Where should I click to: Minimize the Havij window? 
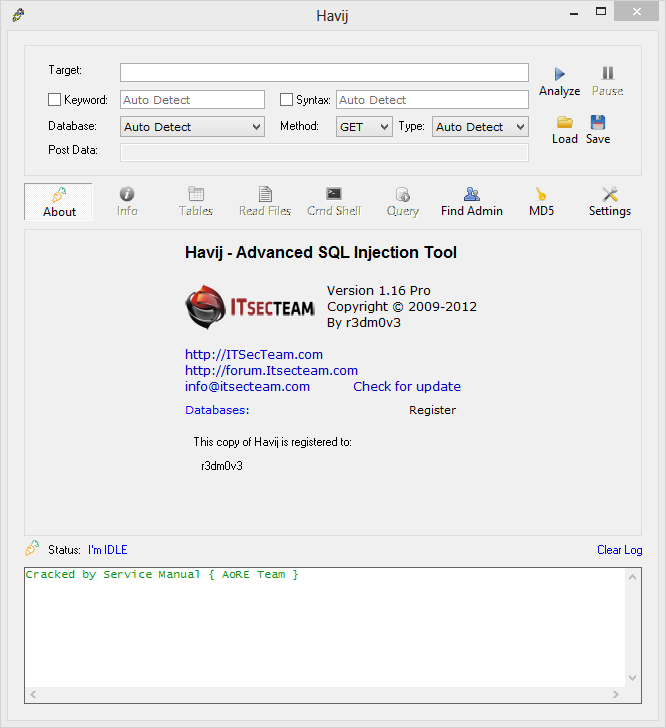(574, 13)
